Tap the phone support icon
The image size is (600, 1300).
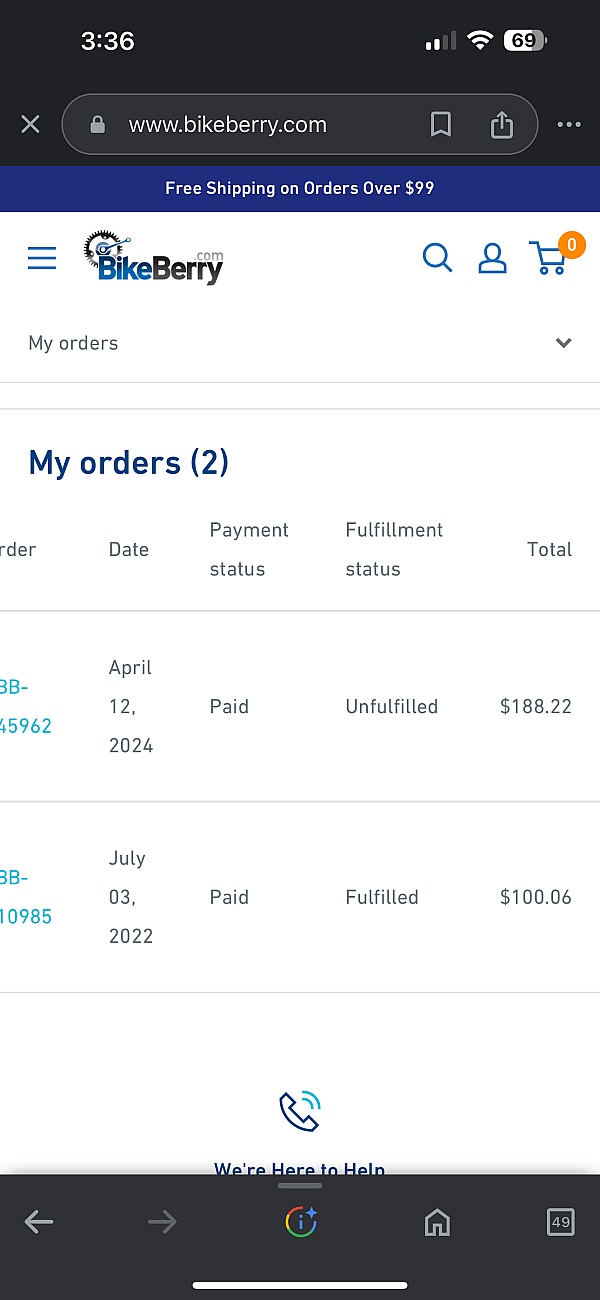[x=299, y=1111]
